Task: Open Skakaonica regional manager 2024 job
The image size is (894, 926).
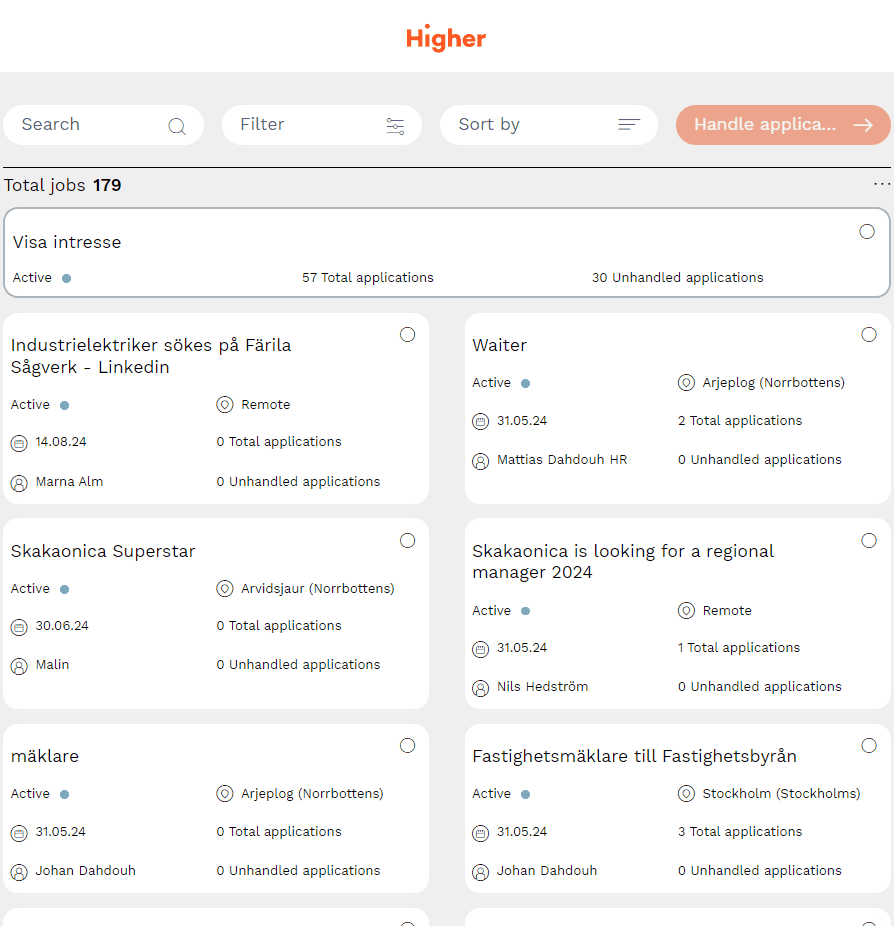Action: pos(623,562)
